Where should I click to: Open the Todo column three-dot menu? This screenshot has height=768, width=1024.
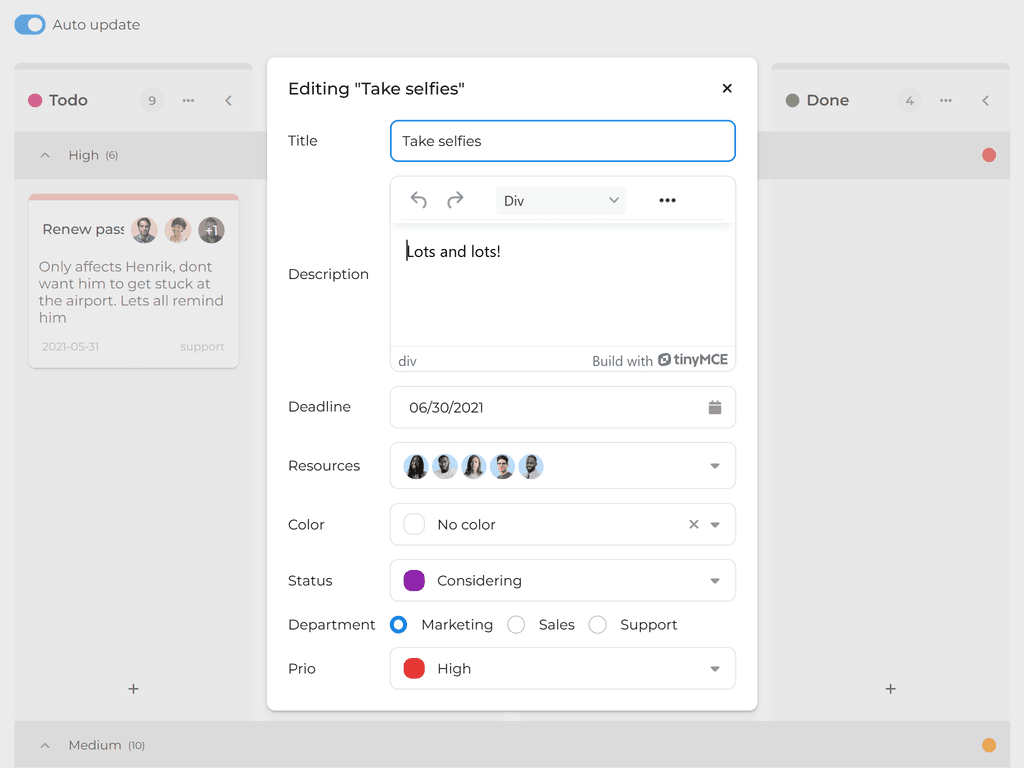(x=188, y=100)
